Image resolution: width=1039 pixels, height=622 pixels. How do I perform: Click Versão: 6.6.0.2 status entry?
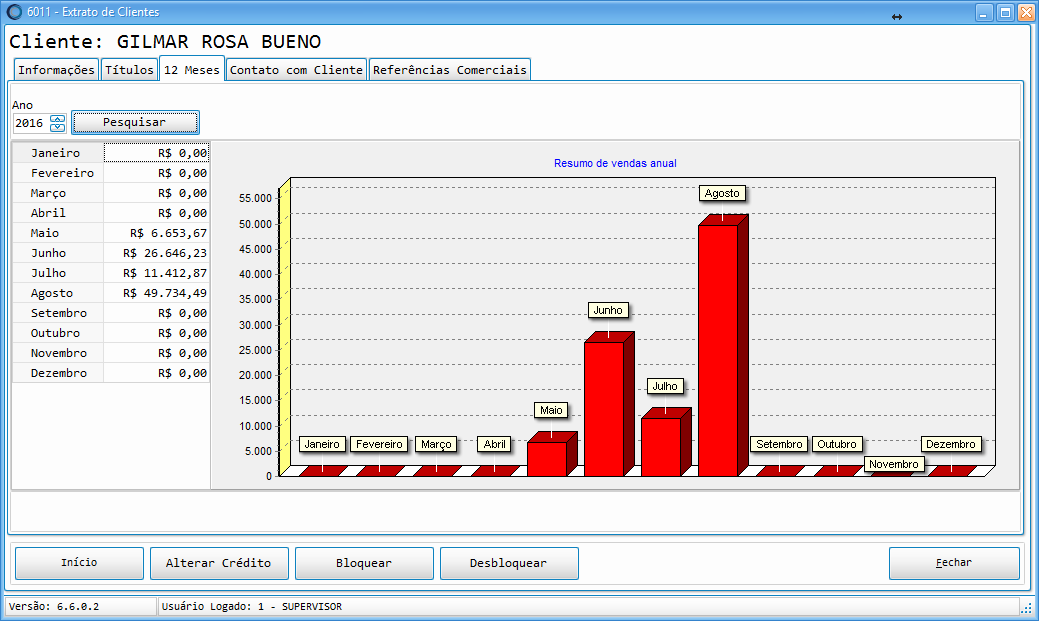54,606
